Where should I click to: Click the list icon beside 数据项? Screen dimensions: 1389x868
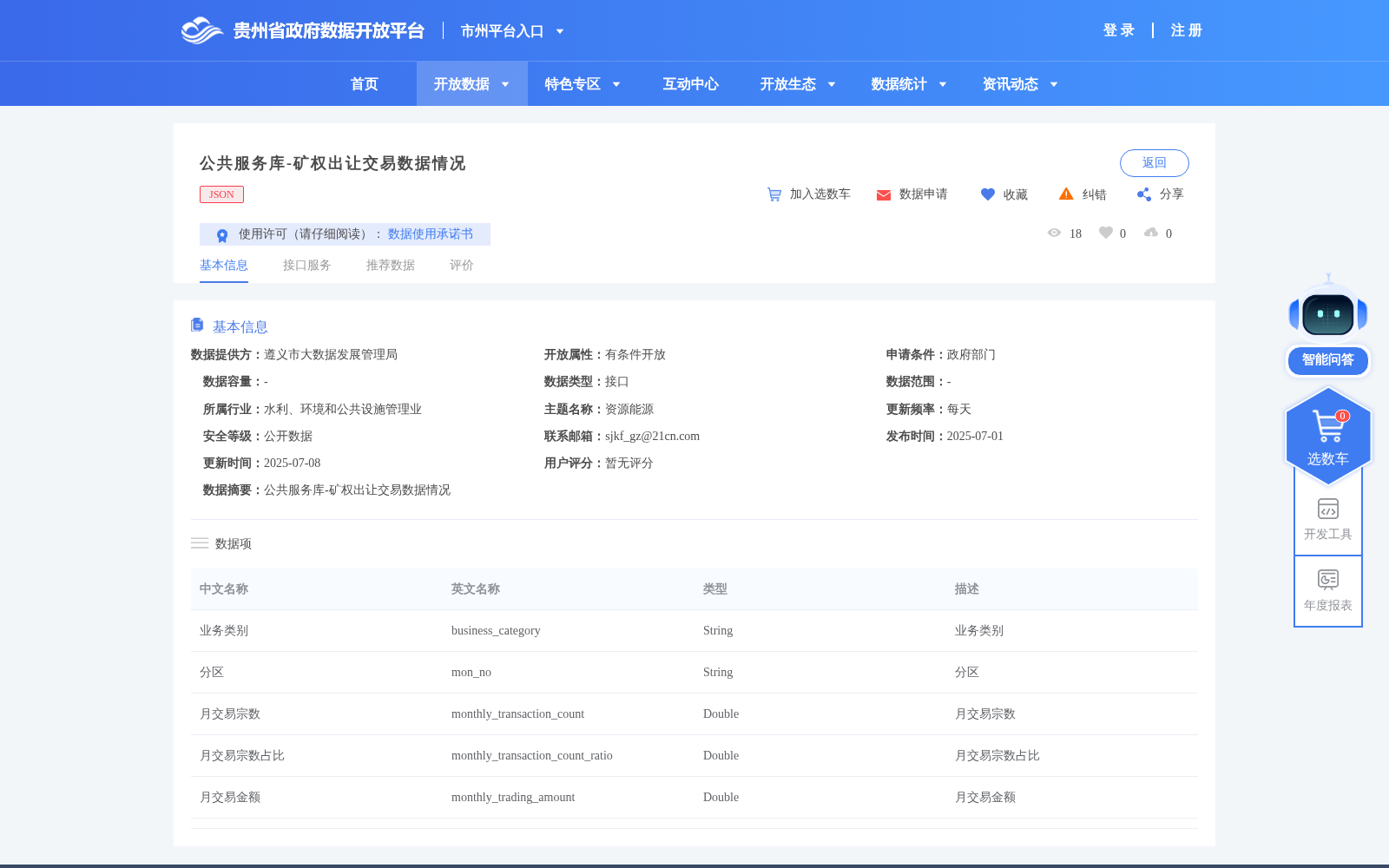coord(200,543)
